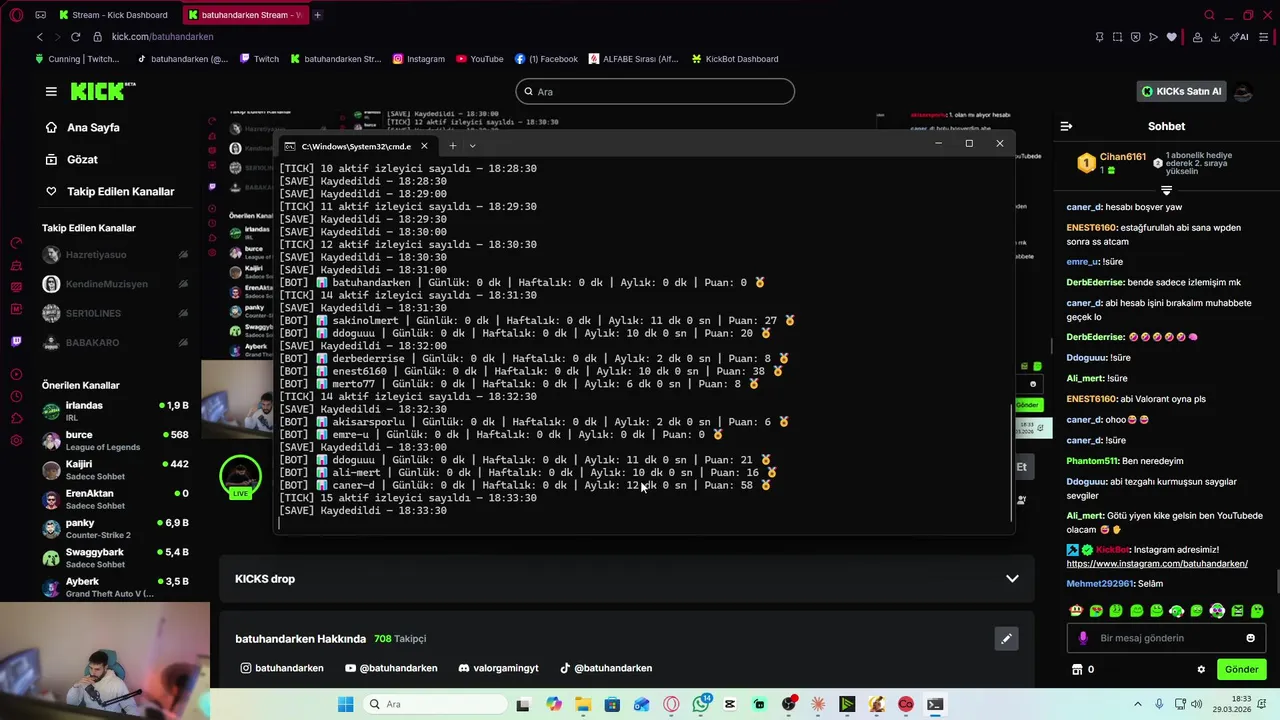
Task: Click the taskbar Ara search box
Action: (x=433, y=704)
